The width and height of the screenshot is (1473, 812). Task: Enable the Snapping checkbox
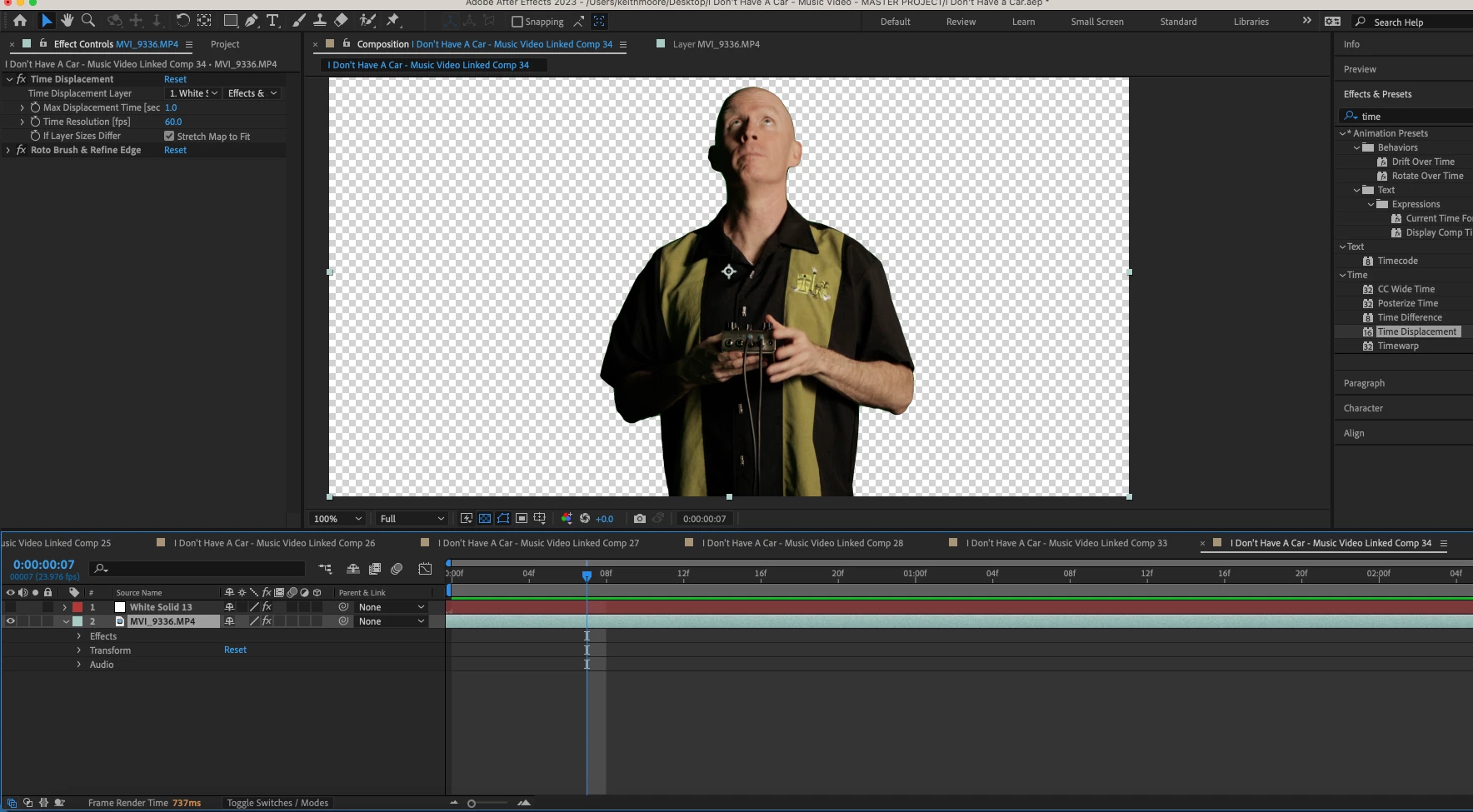(x=517, y=22)
